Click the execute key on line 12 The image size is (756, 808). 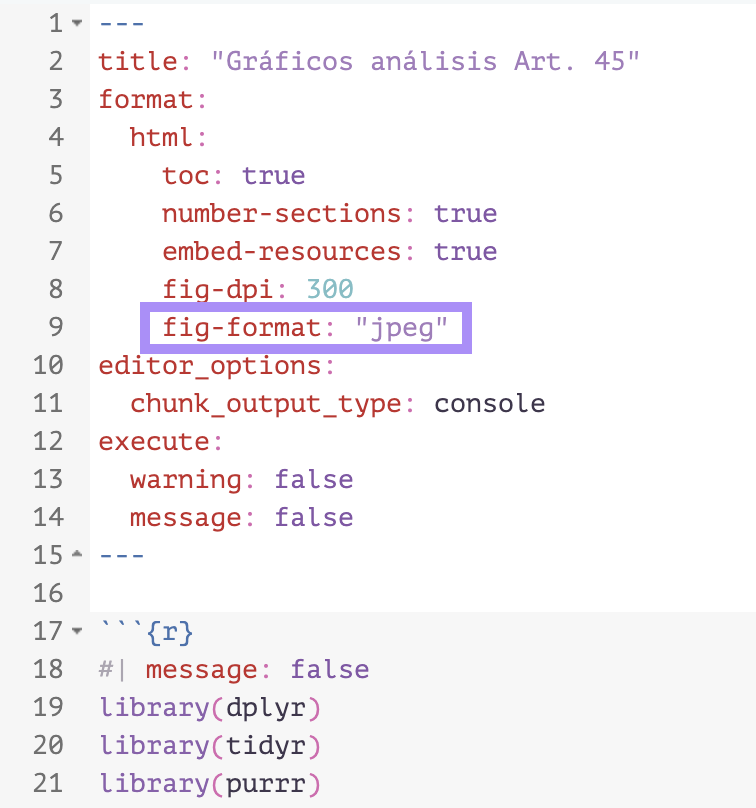tap(153, 442)
